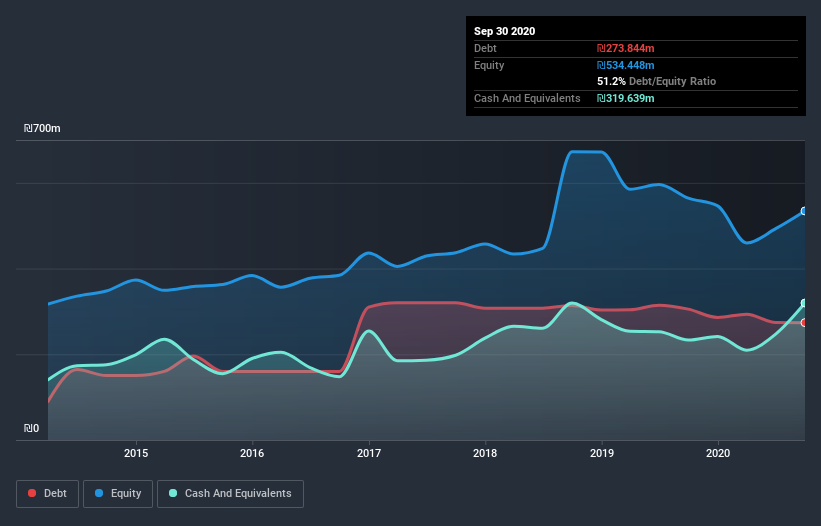Click the Equity endpoint marker at Sep 2020
This screenshot has height=526, width=821.
click(x=804, y=211)
